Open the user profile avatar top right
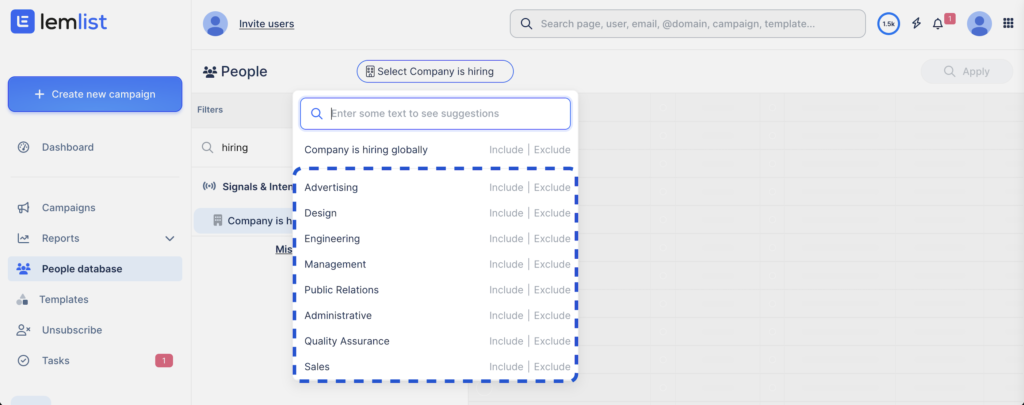Screen dimensions: 1024x405 979,23
